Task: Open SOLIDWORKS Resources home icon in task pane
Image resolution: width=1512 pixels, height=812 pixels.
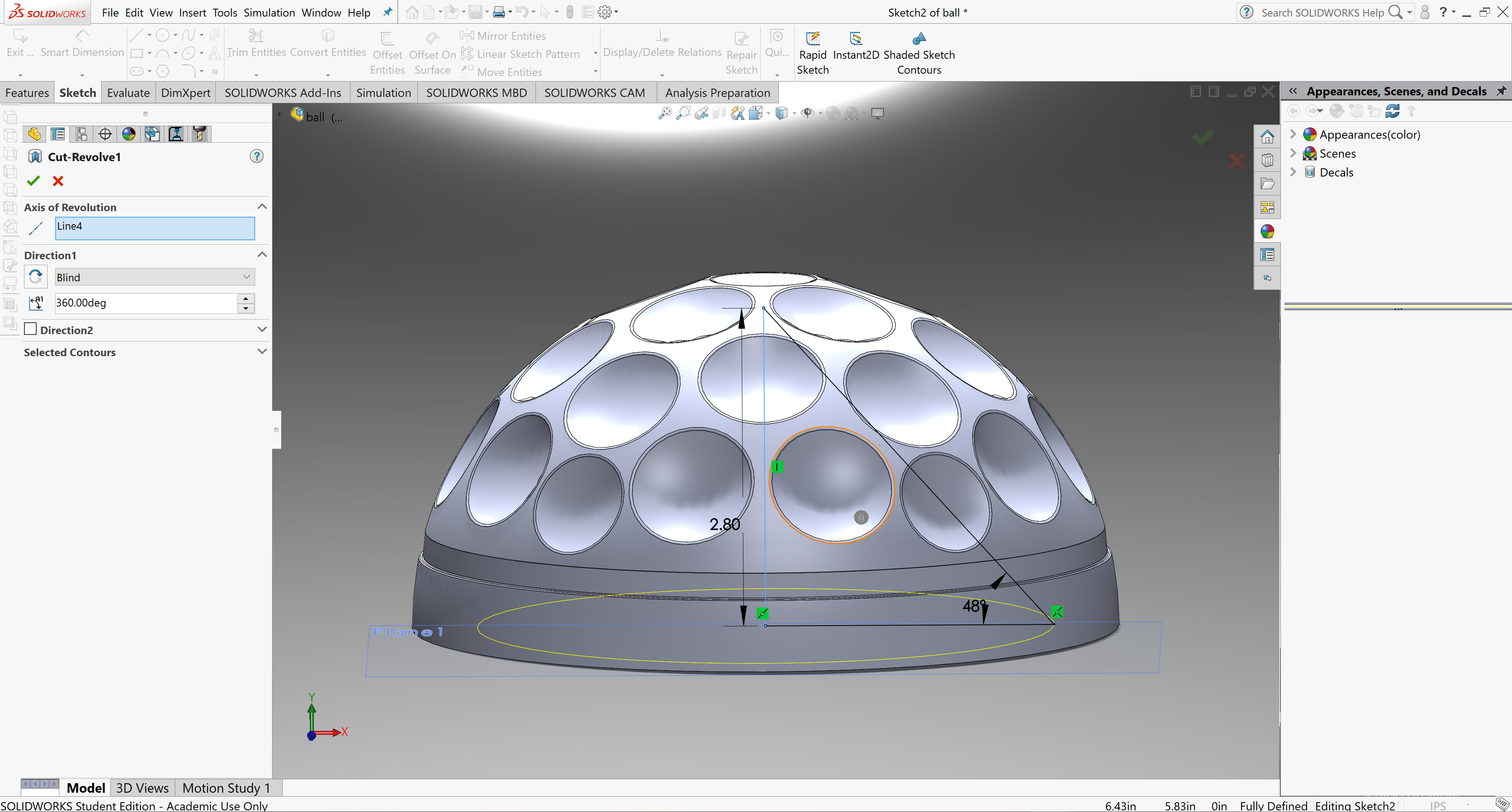Action: tap(1267, 137)
